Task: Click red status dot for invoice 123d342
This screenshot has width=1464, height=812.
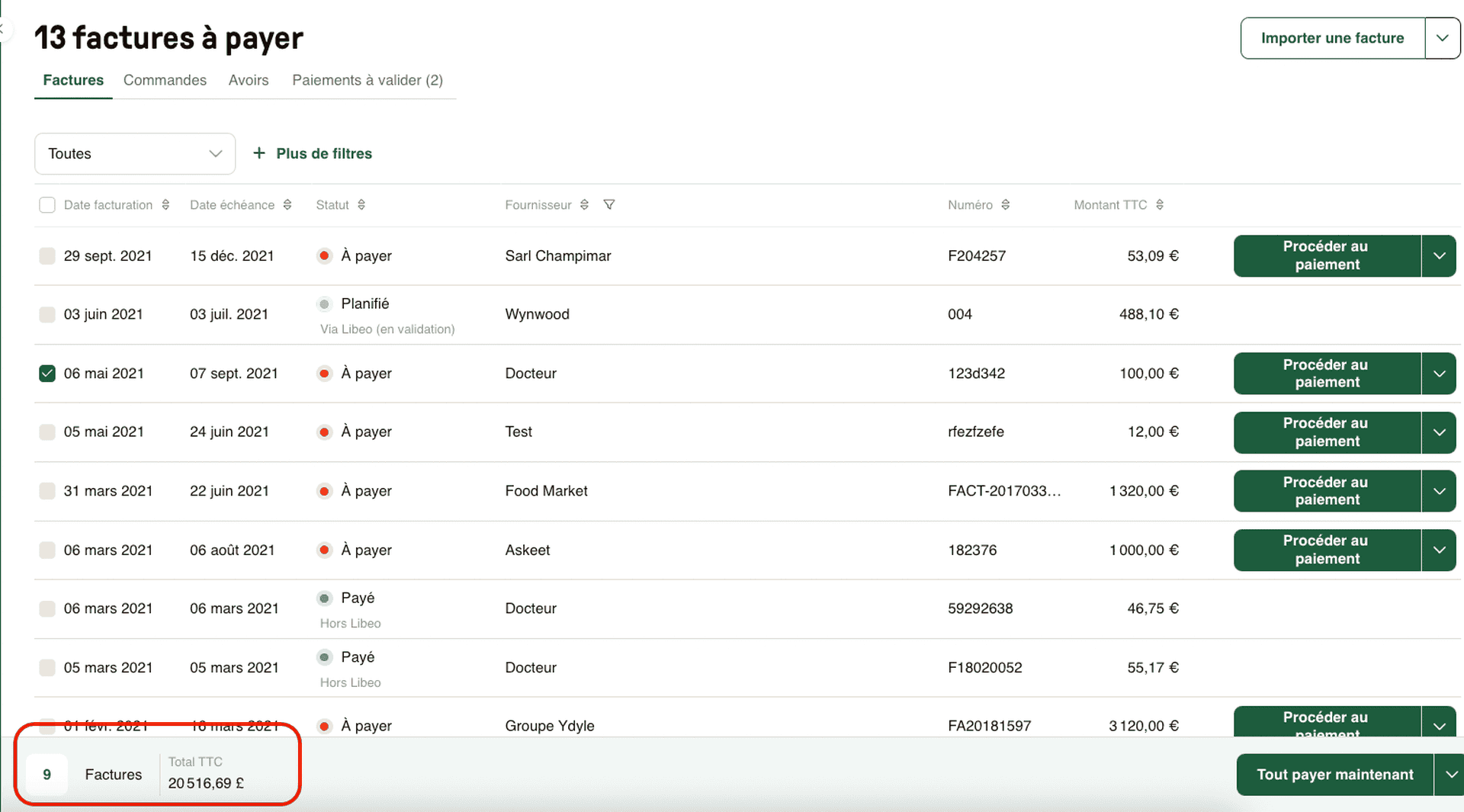Action: [x=324, y=374]
